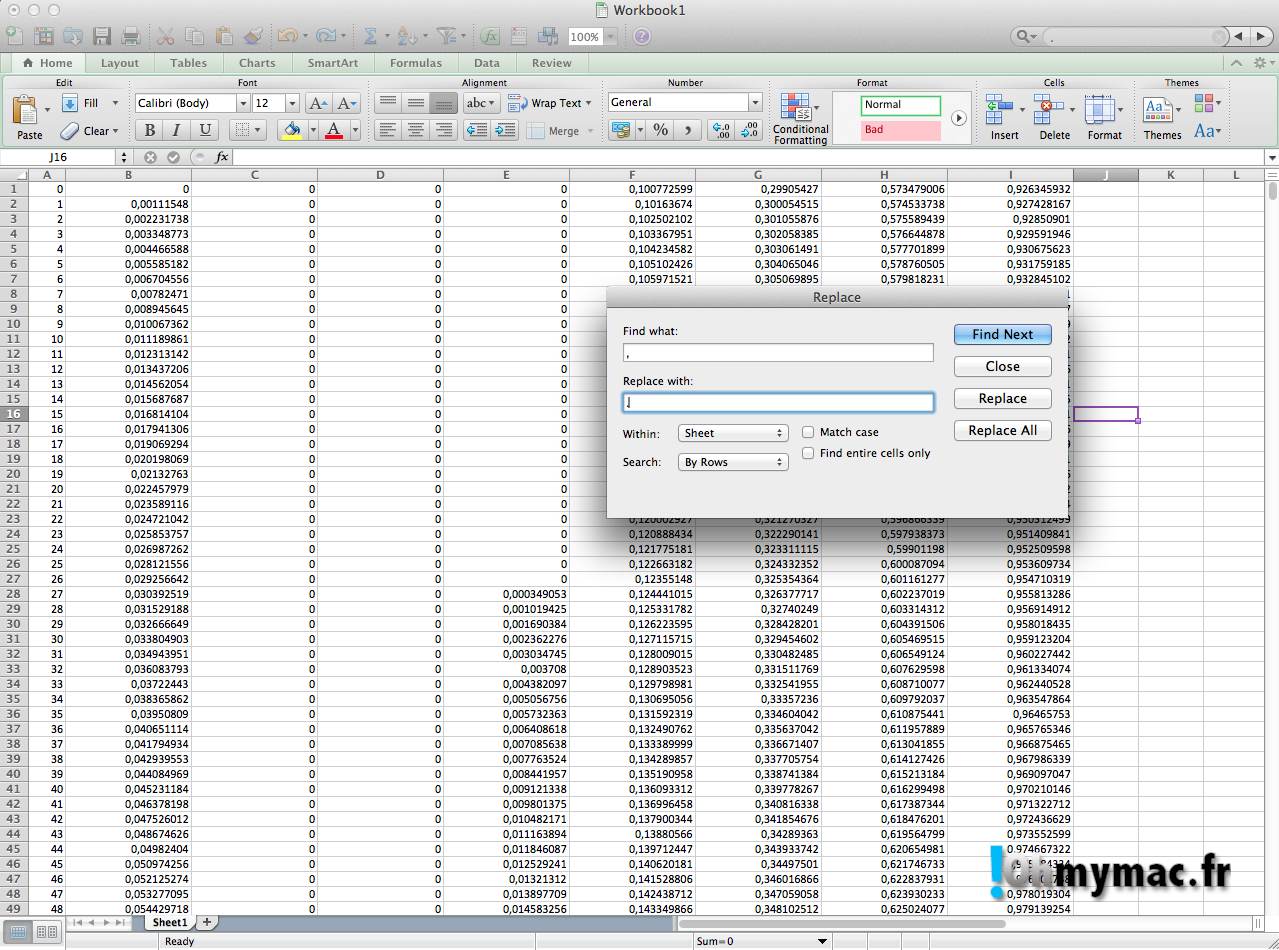Switch to Page Layout view in status bar
The image size is (1279, 950).
[x=46, y=932]
